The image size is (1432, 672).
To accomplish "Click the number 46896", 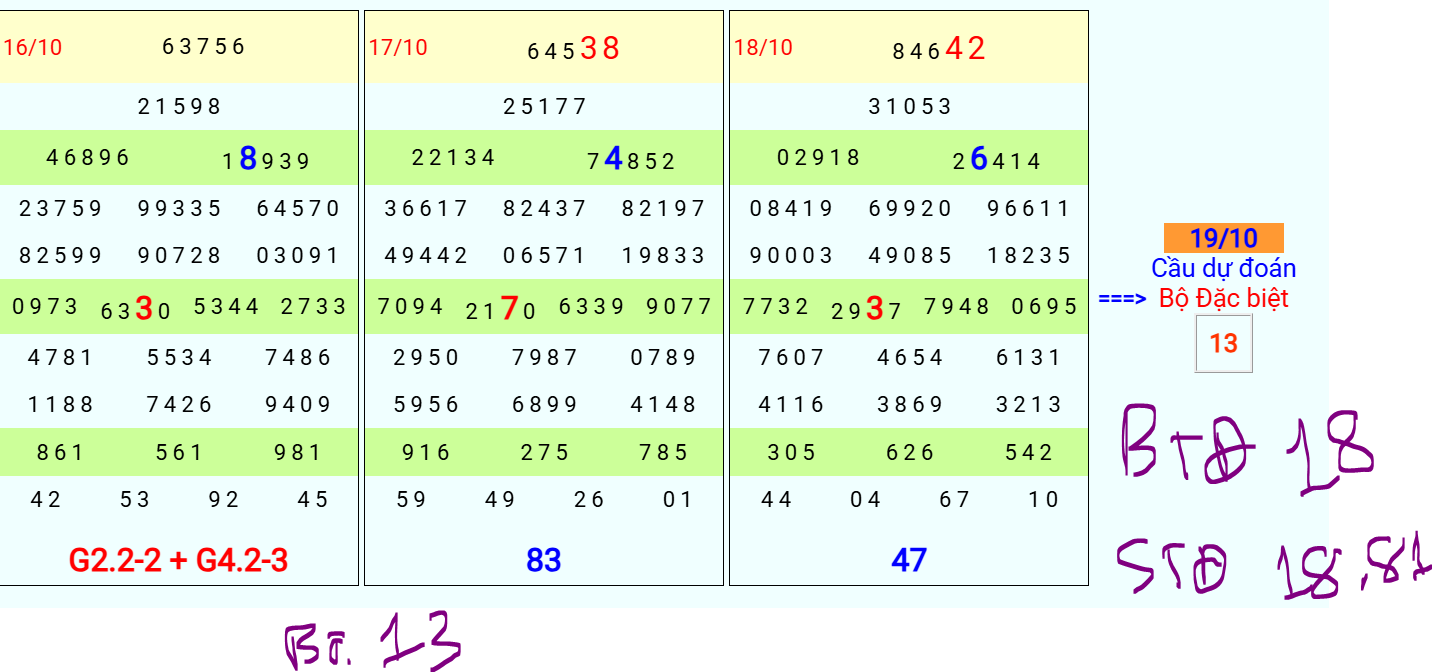I will [x=88, y=157].
